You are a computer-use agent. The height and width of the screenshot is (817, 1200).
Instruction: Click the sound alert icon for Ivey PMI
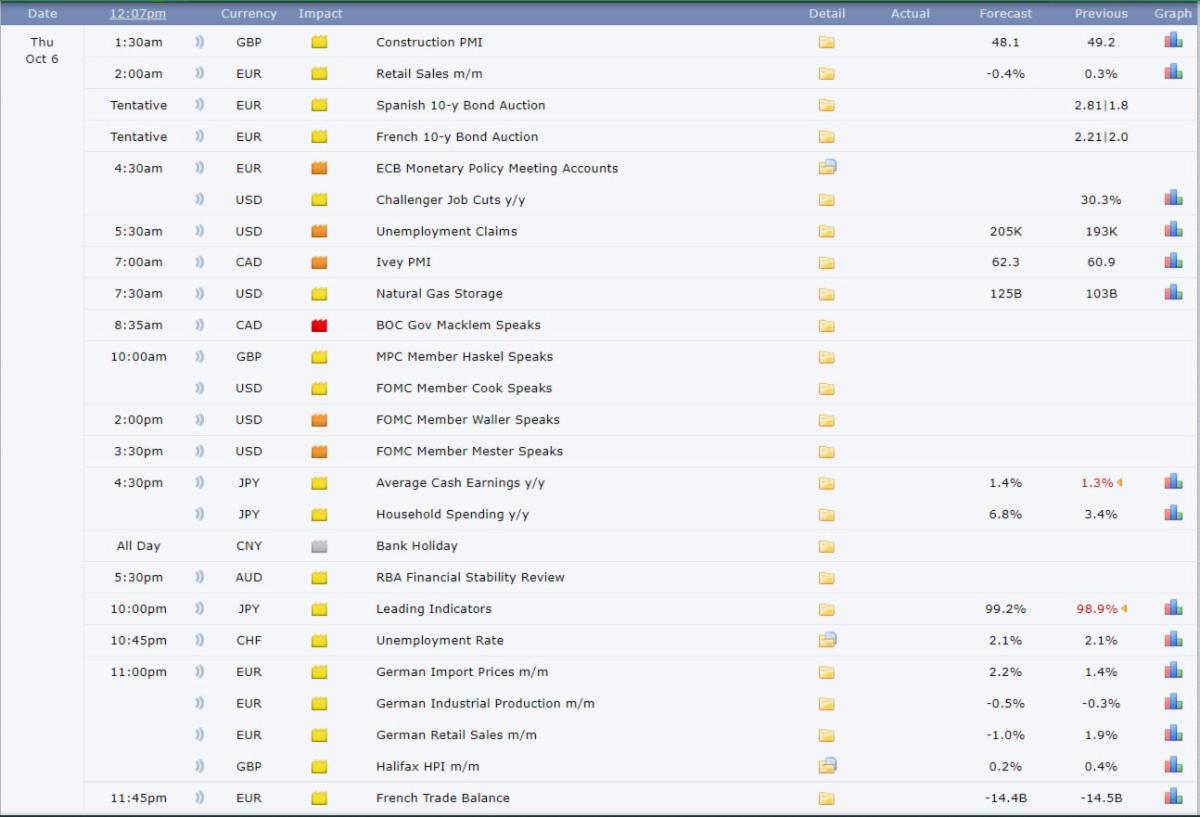199,262
